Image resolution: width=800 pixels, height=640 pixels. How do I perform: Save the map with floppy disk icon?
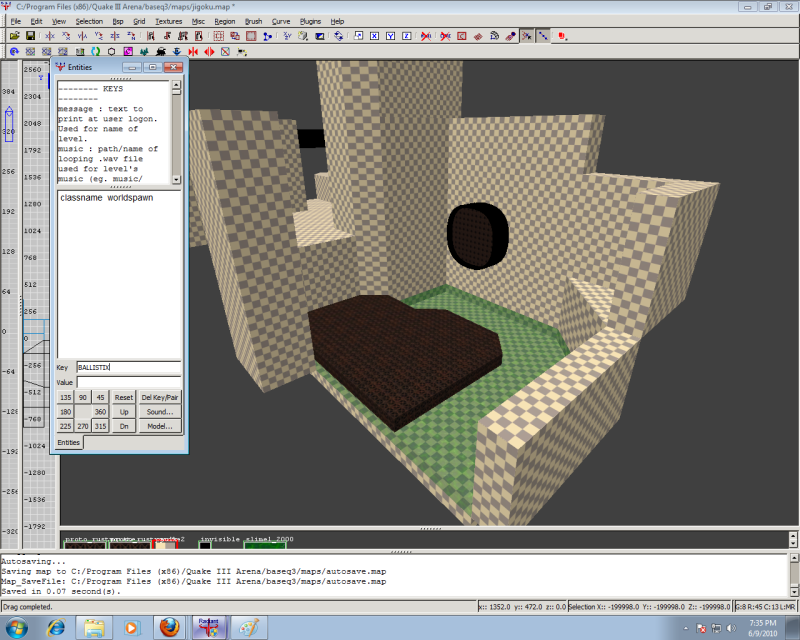click(30, 36)
